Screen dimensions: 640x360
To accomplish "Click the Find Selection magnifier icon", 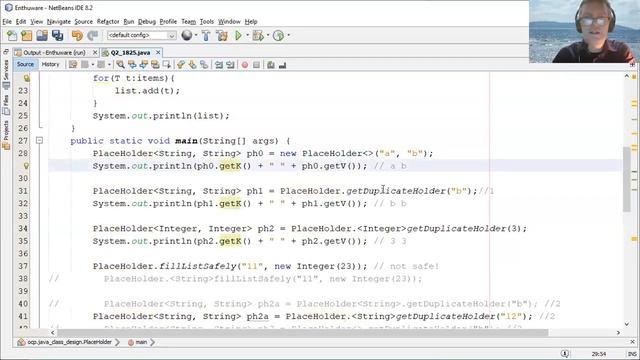I will [120, 64].
